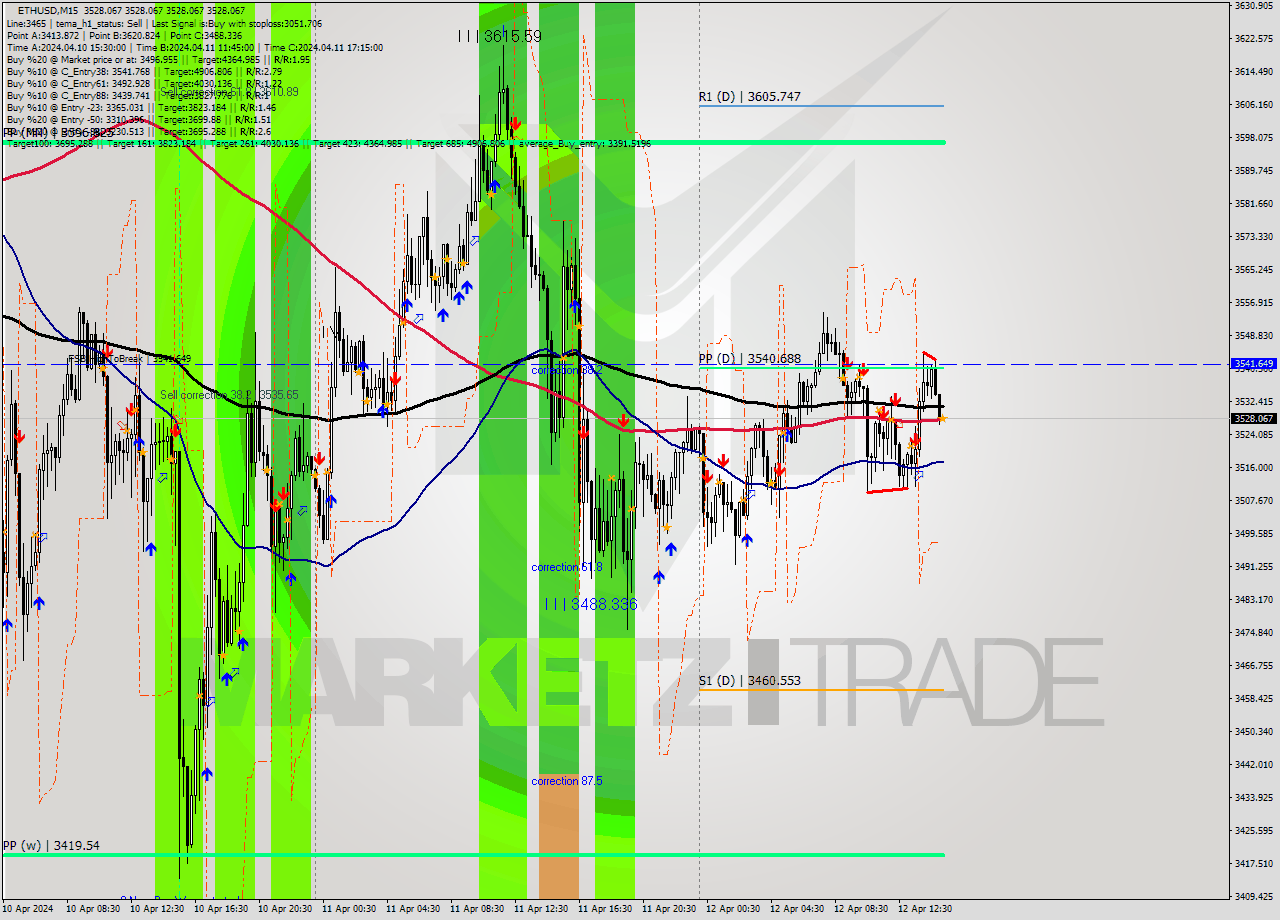Click 3433.925 on the price axis
Viewport: 1280px width, 920px height.
click(x=1254, y=797)
